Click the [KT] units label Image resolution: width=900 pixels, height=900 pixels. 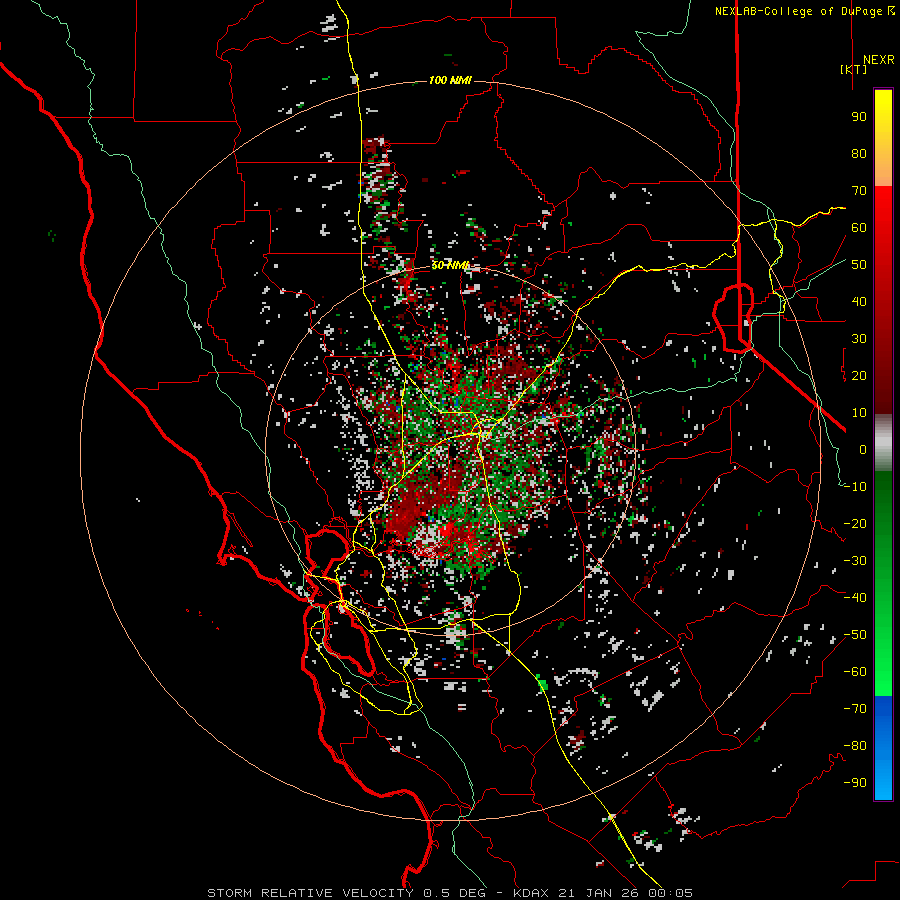tap(853, 69)
